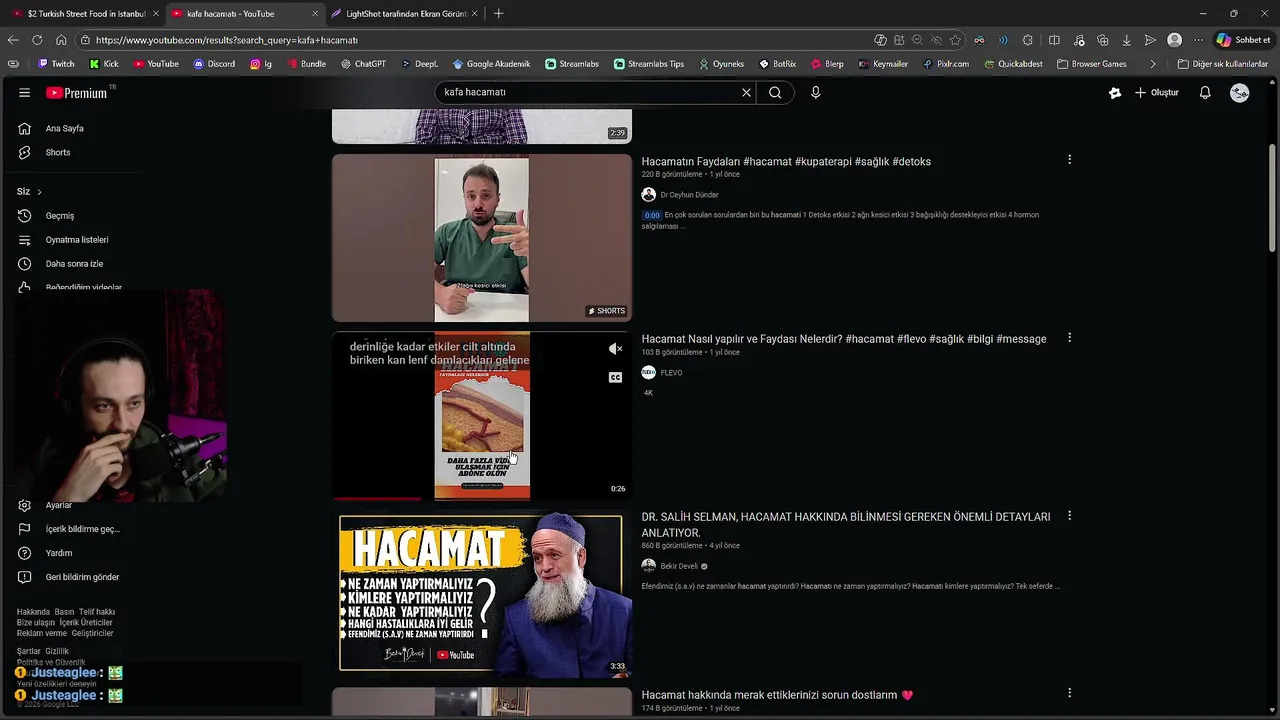The height and width of the screenshot is (720, 1280).
Task: Open the Kick bookmark
Action: 104,64
